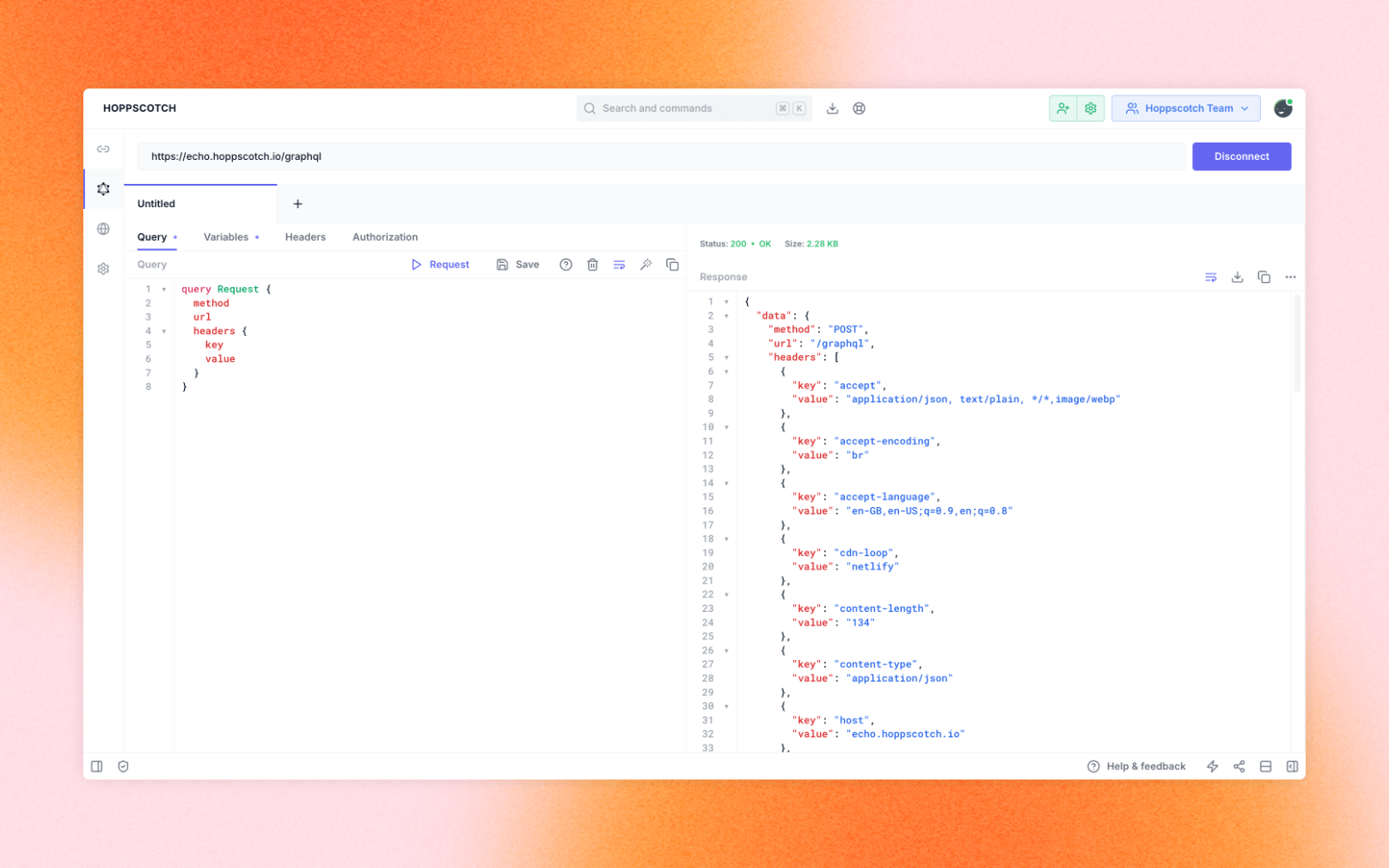The image size is (1389, 868).
Task: Toggle the right collections panel icon
Action: pos(1292,767)
